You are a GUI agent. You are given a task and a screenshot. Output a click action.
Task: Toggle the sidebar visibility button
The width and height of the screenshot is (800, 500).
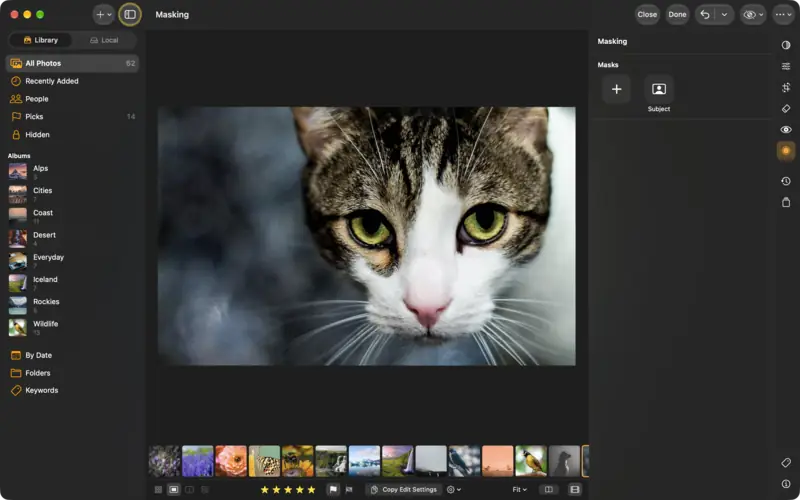click(x=130, y=15)
